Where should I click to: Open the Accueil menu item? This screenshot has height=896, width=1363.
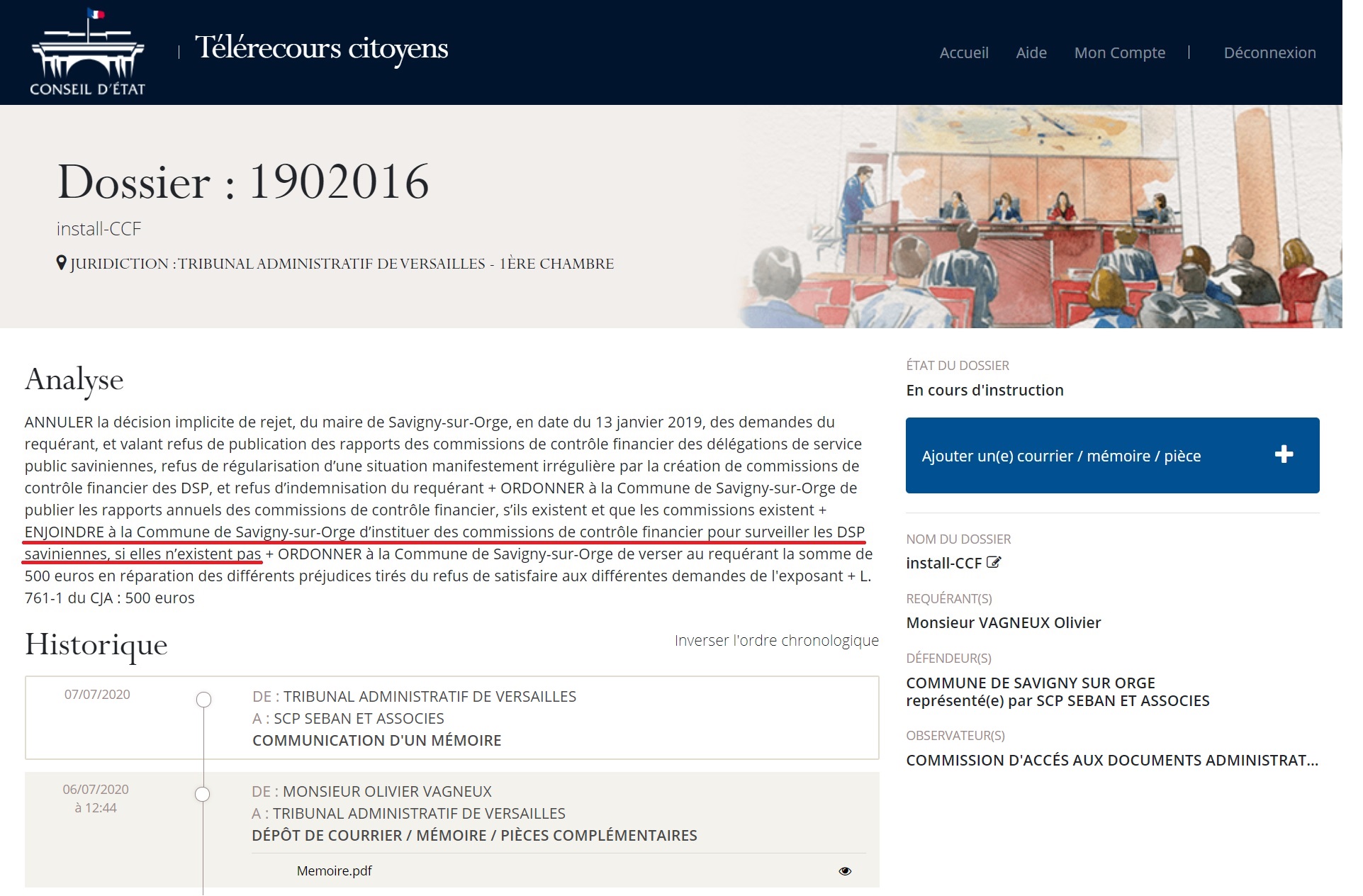(964, 52)
